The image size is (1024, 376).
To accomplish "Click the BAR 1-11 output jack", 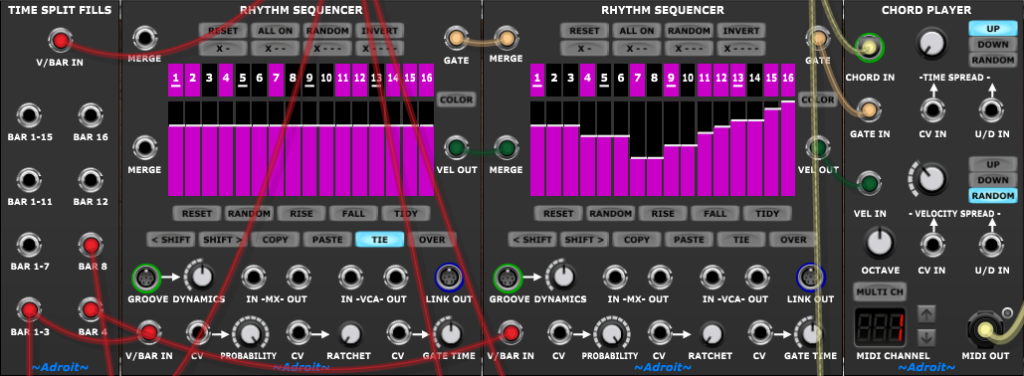I will click(29, 180).
